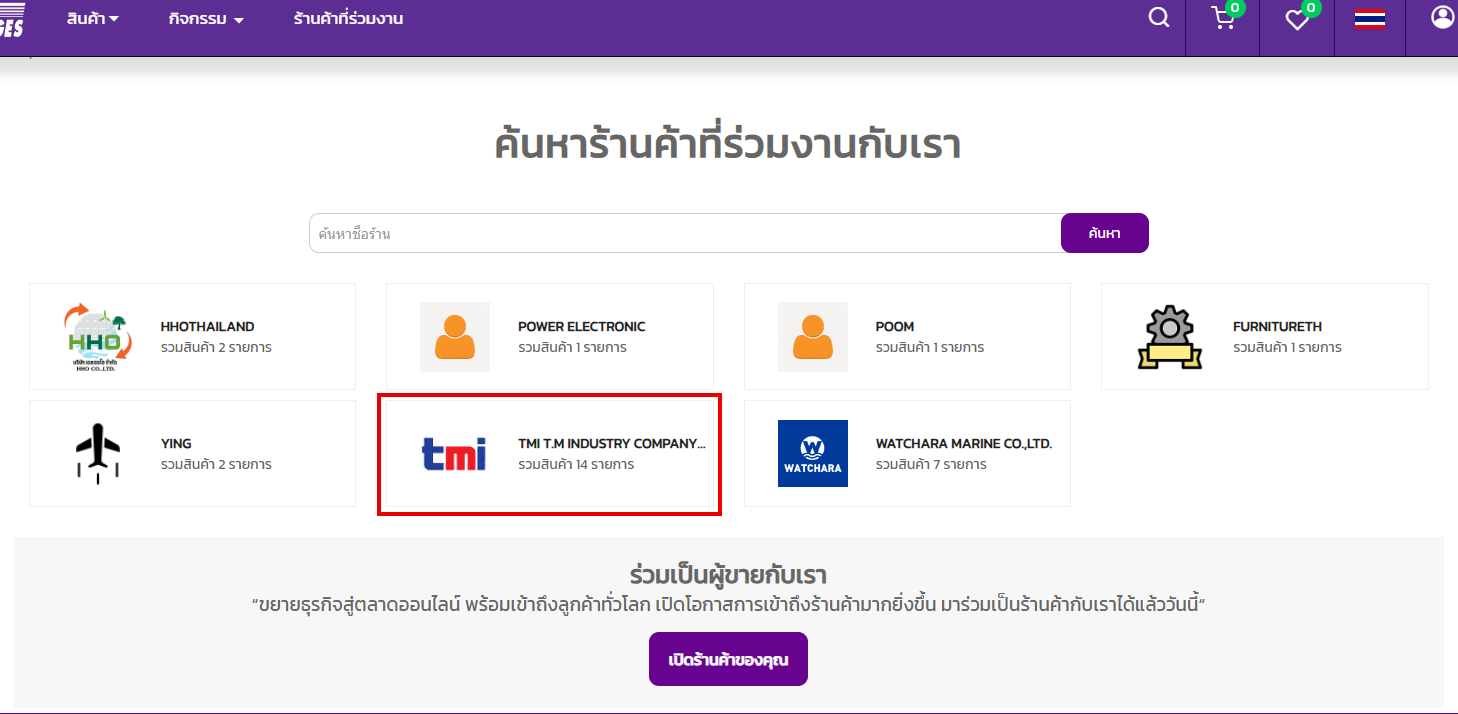Click the เปิดร้านค้าของคุณ button
1458x714 pixels.
[728, 659]
